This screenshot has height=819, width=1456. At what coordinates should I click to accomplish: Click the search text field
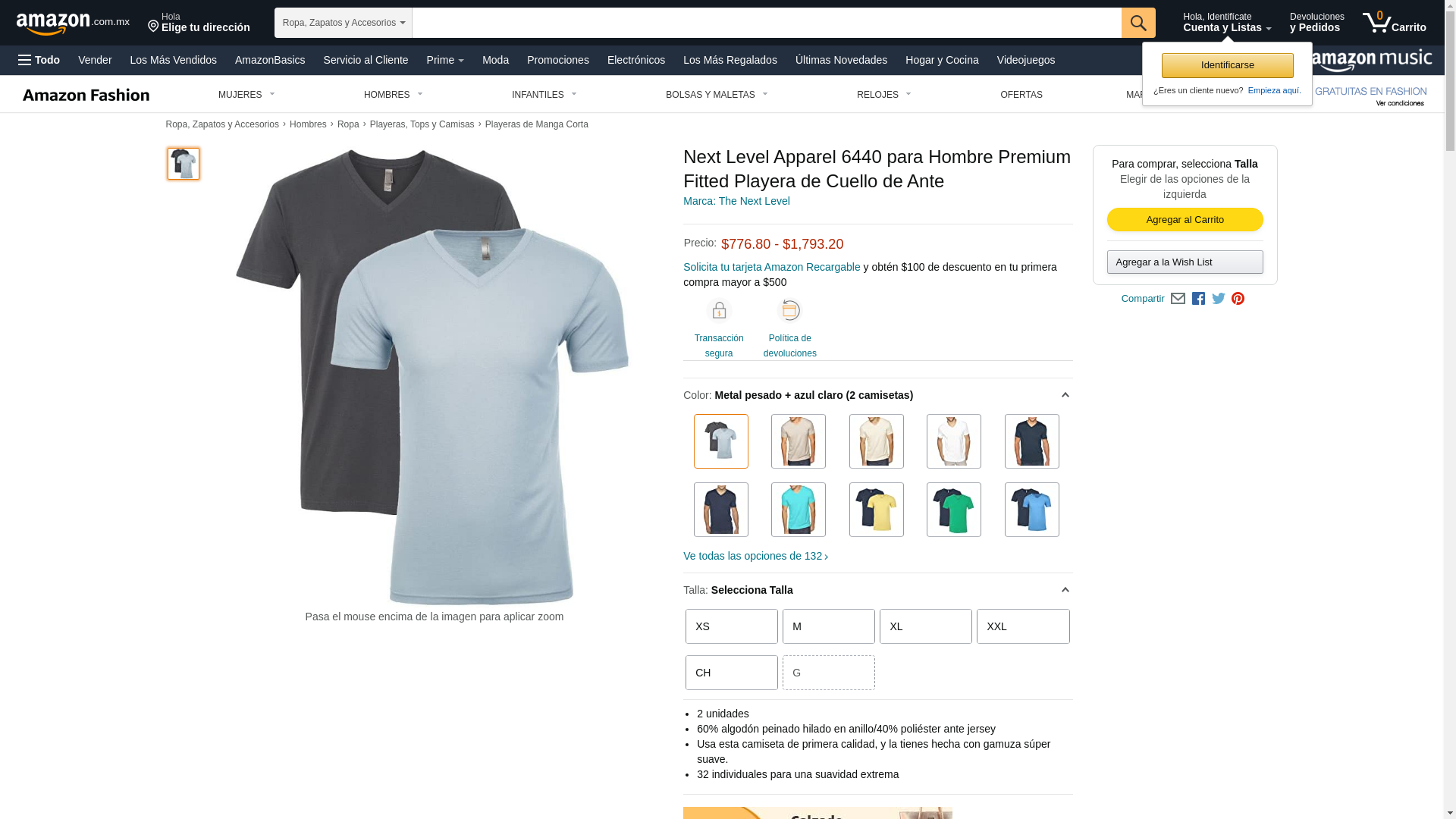[x=767, y=23]
